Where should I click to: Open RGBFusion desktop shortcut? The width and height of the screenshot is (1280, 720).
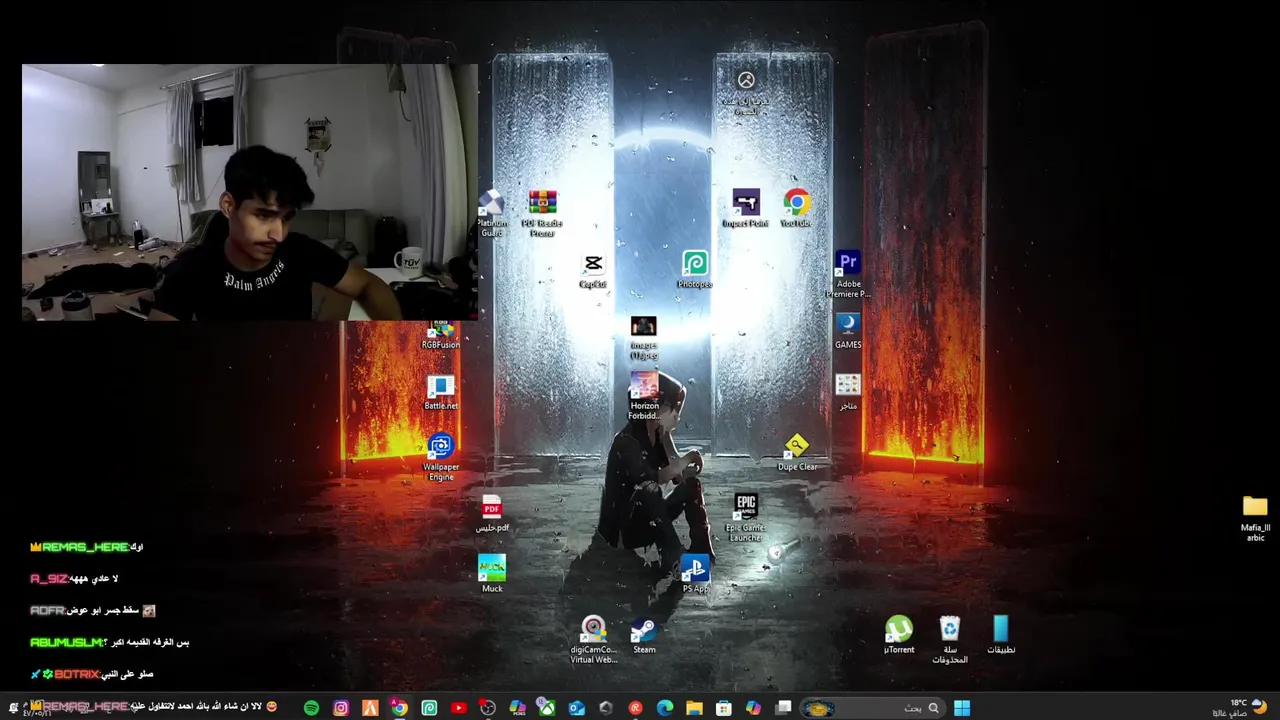(x=441, y=335)
